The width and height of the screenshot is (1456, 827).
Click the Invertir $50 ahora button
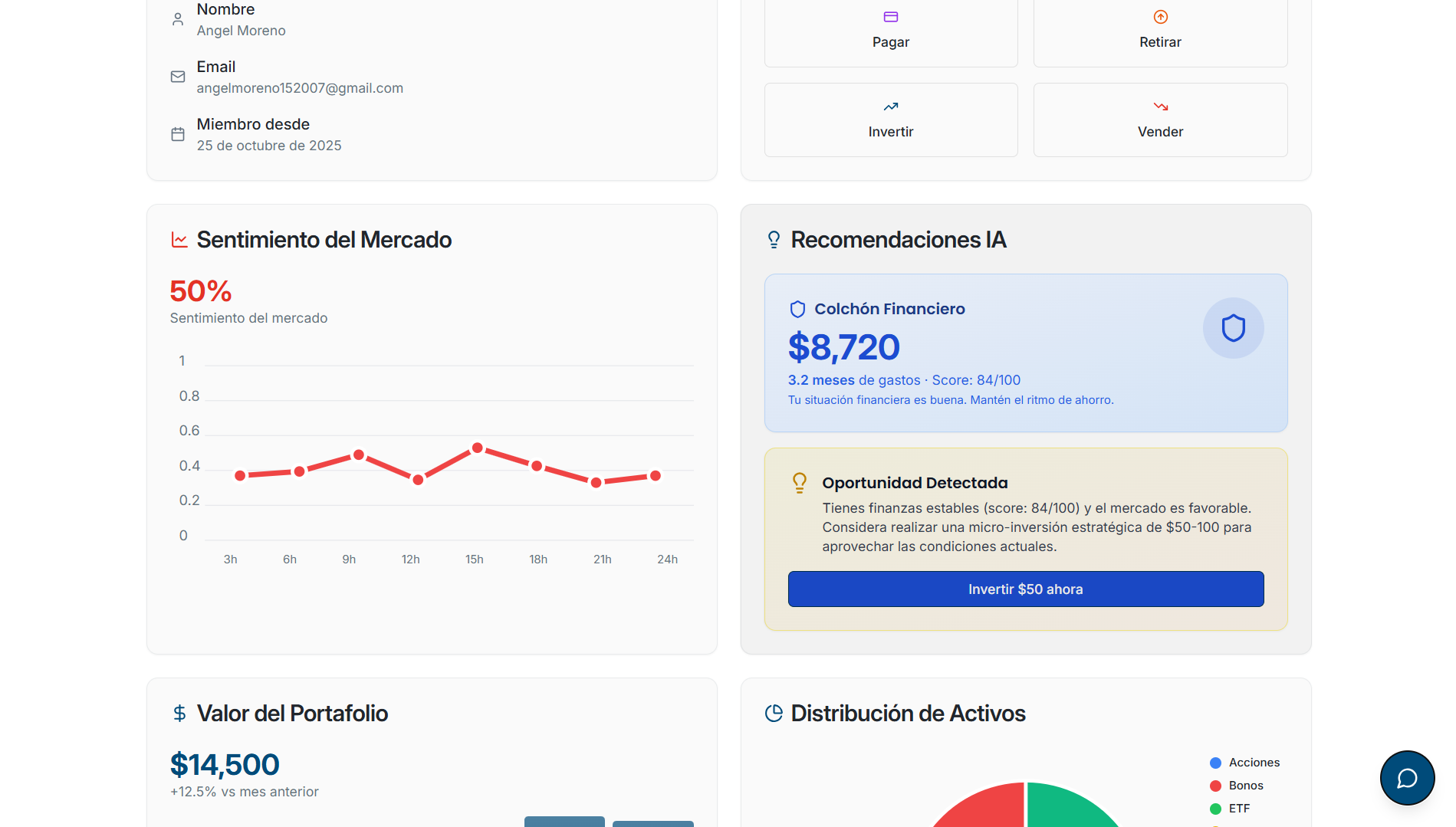[x=1026, y=589]
